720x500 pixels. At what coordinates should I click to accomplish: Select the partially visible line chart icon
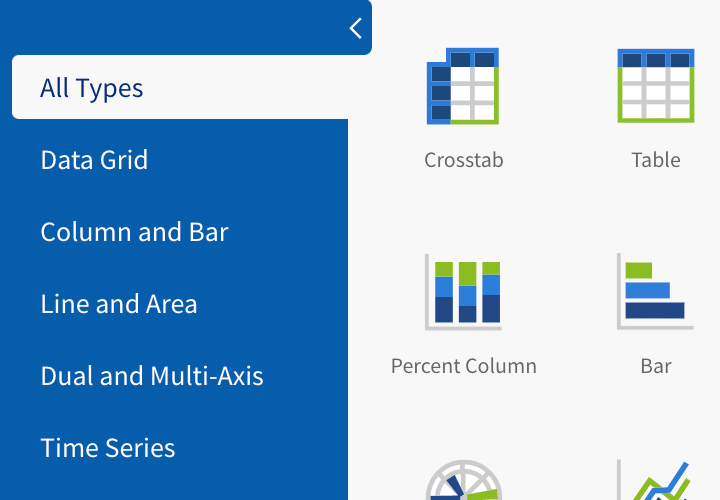[x=656, y=482]
